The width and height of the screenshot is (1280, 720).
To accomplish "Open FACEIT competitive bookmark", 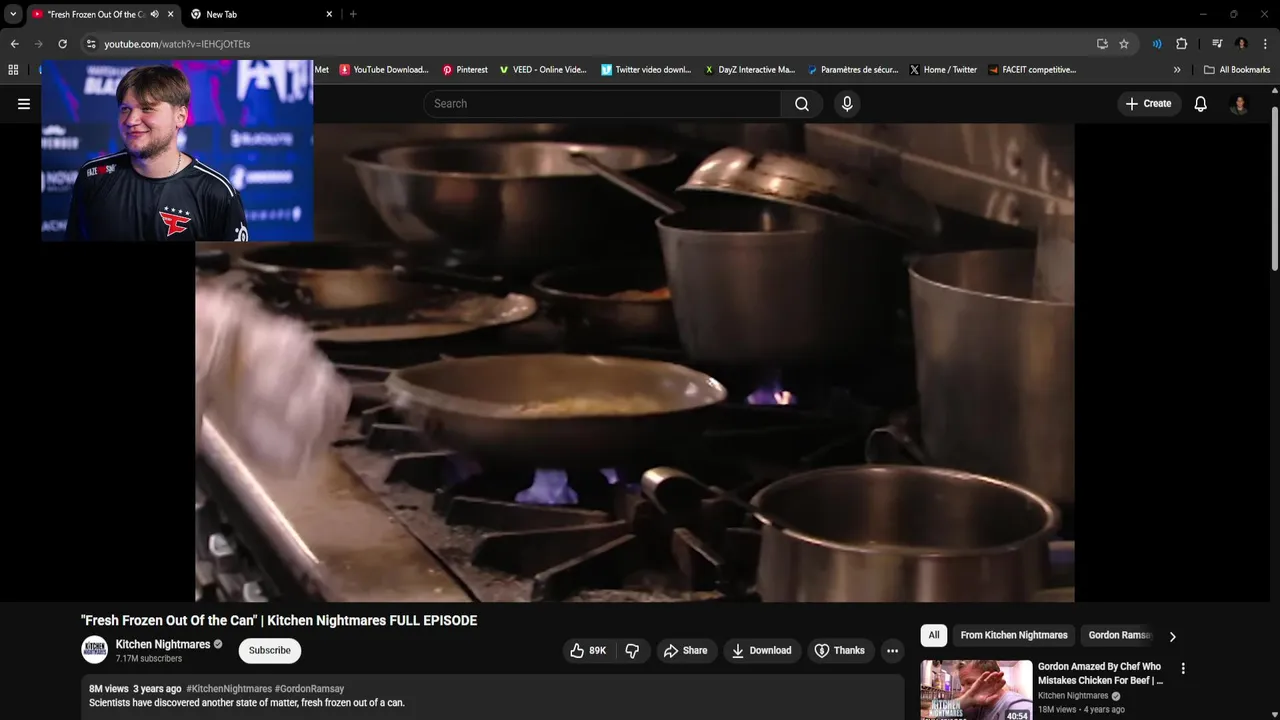I will point(1032,70).
